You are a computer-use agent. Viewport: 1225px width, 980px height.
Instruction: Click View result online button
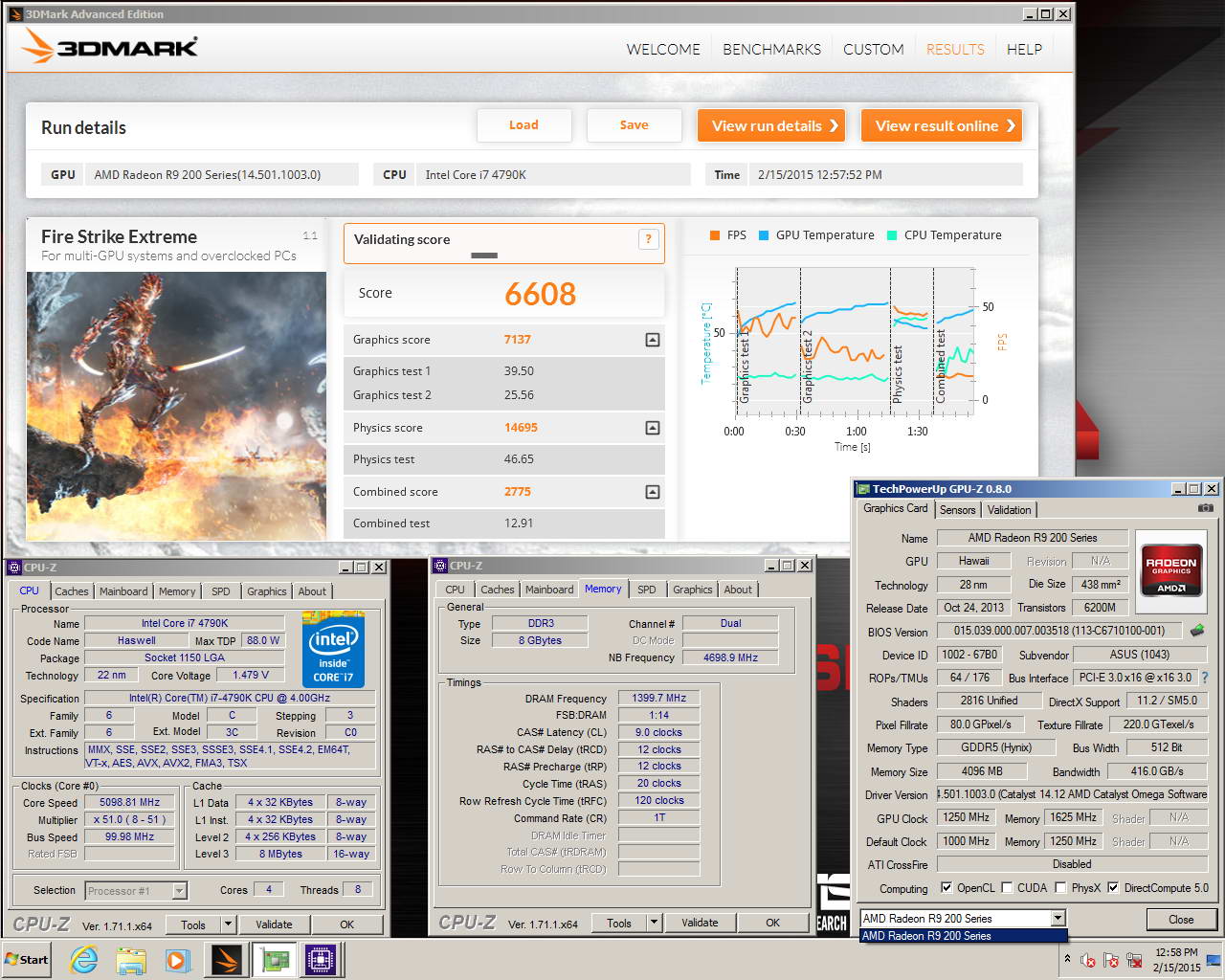[942, 125]
